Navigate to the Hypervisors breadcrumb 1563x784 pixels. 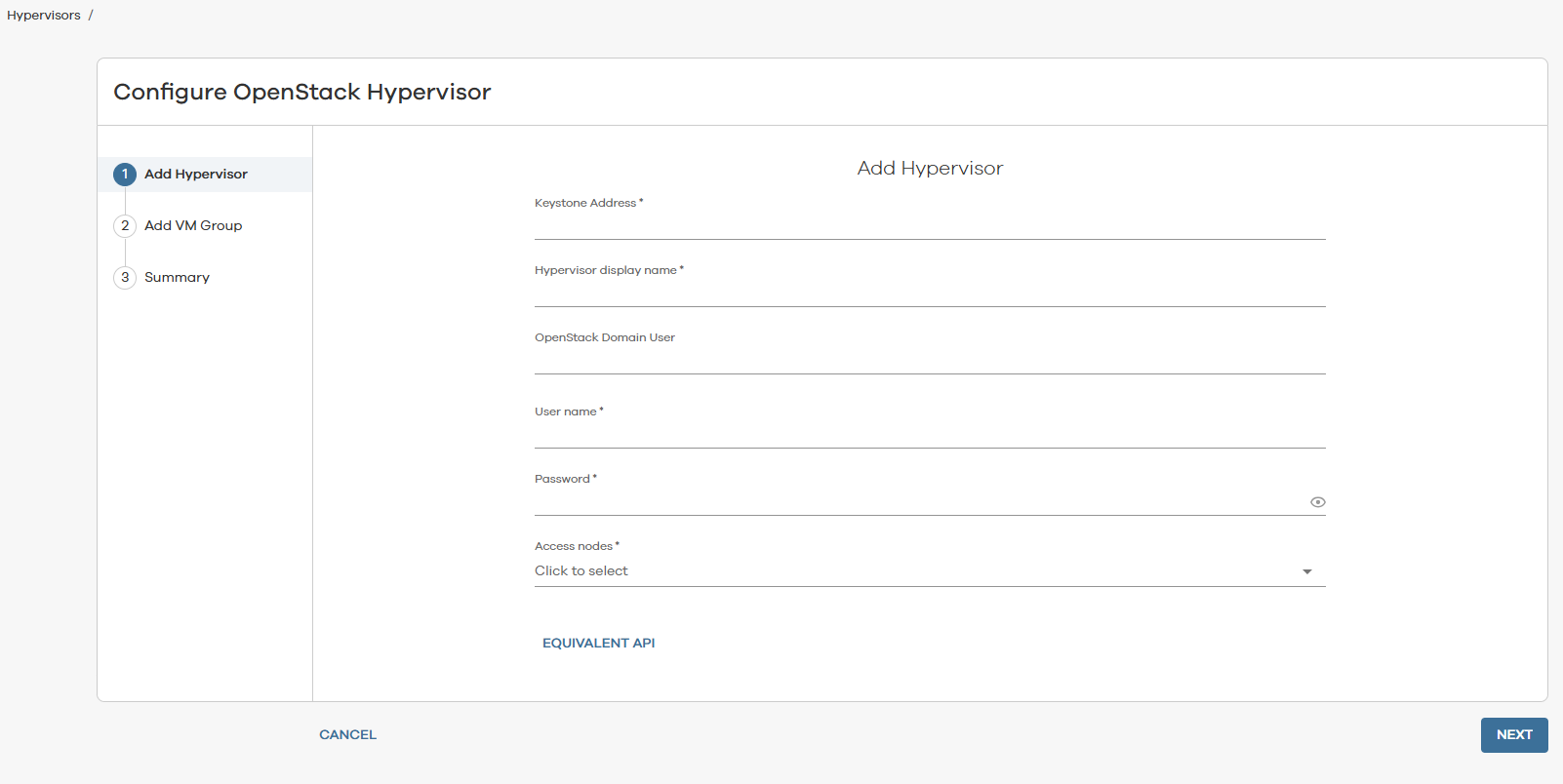[44, 16]
